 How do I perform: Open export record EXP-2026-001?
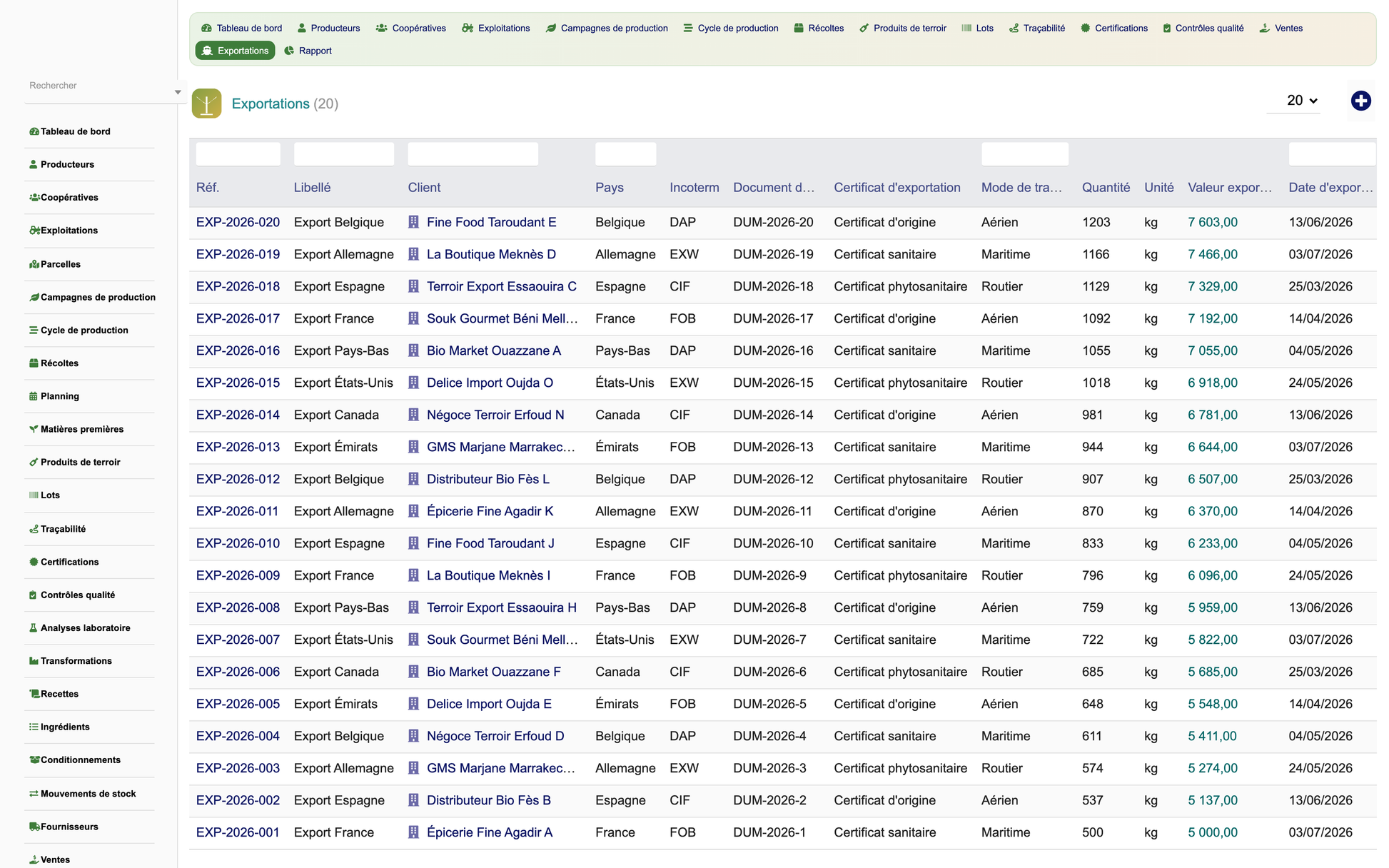pyautogui.click(x=238, y=832)
